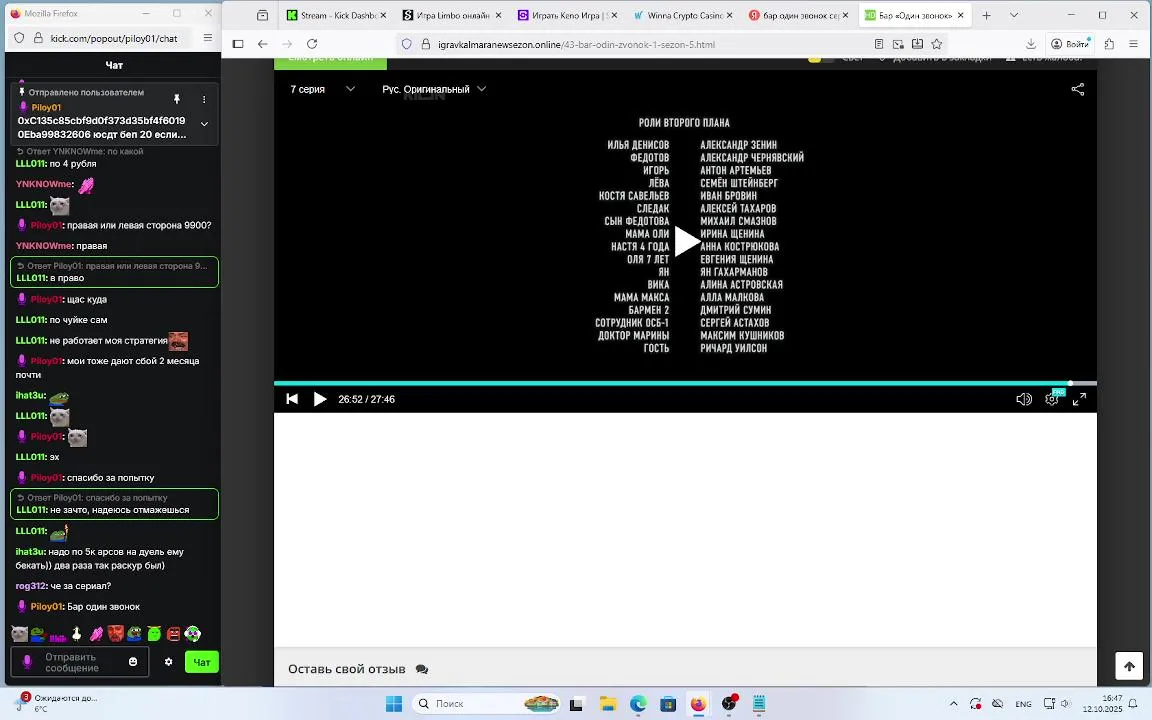Click the Чат header title
1152x720 pixels.
pos(114,65)
